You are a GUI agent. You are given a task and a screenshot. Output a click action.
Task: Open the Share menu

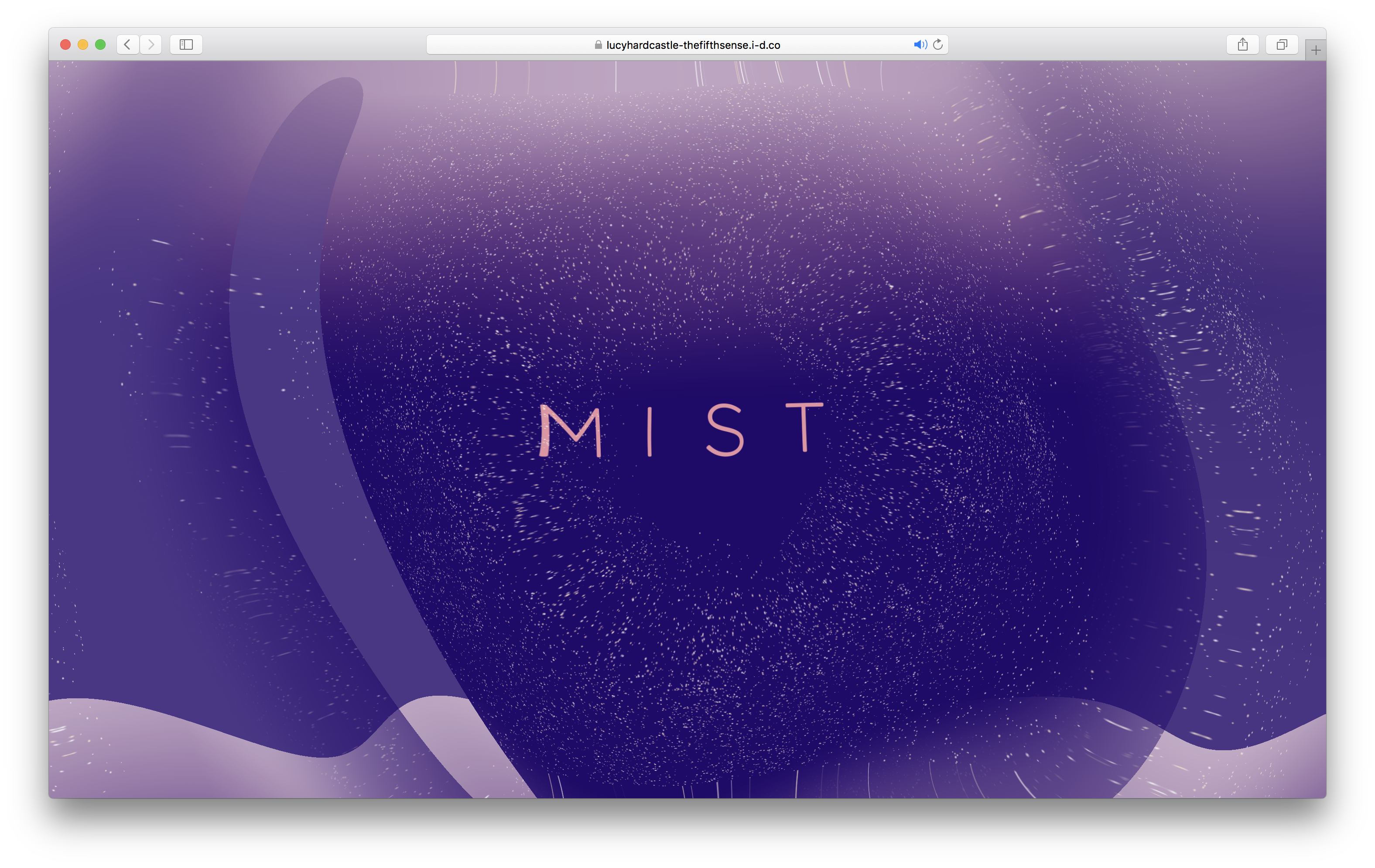[x=1242, y=44]
